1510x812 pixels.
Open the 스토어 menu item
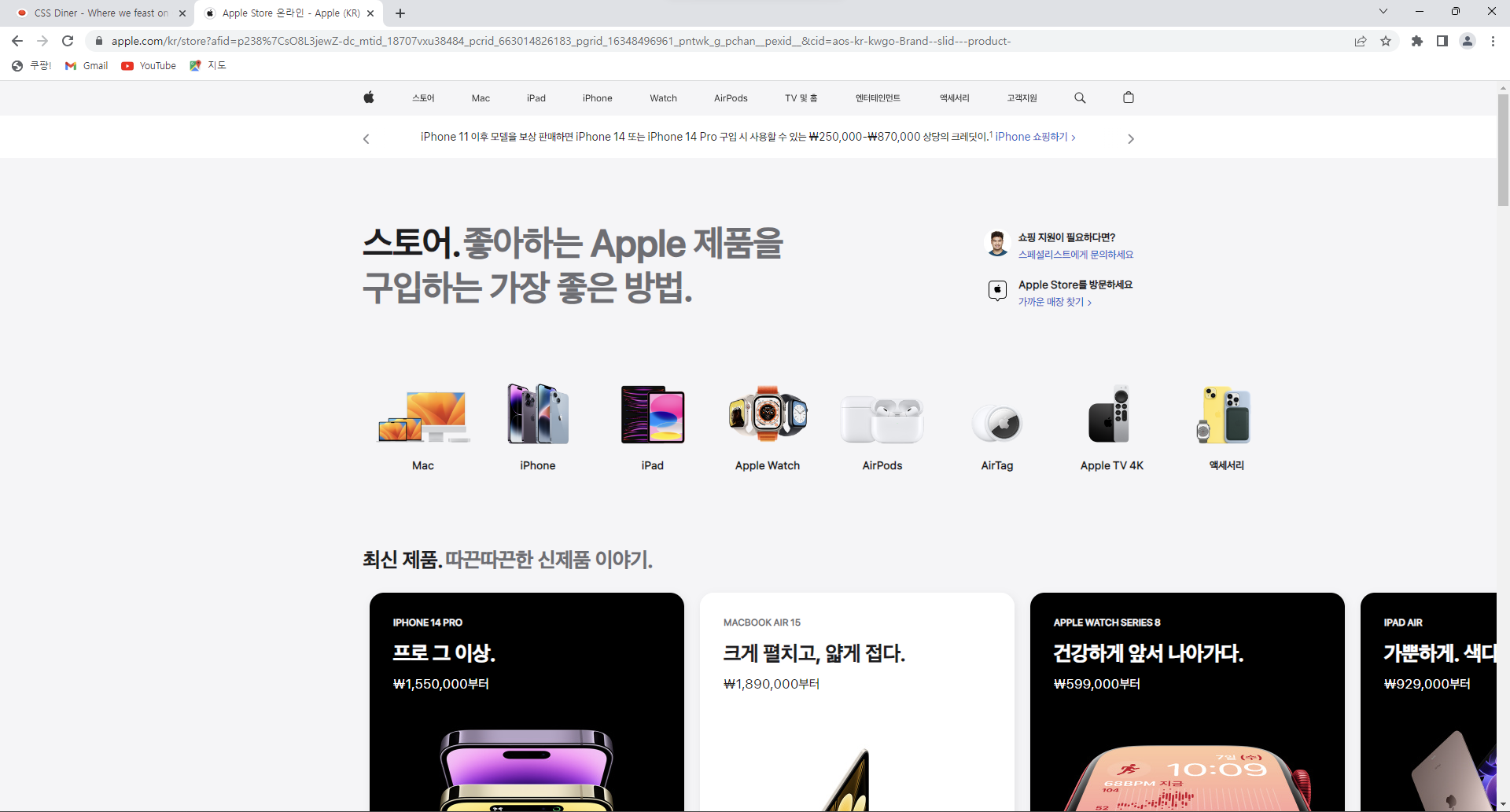pos(423,98)
